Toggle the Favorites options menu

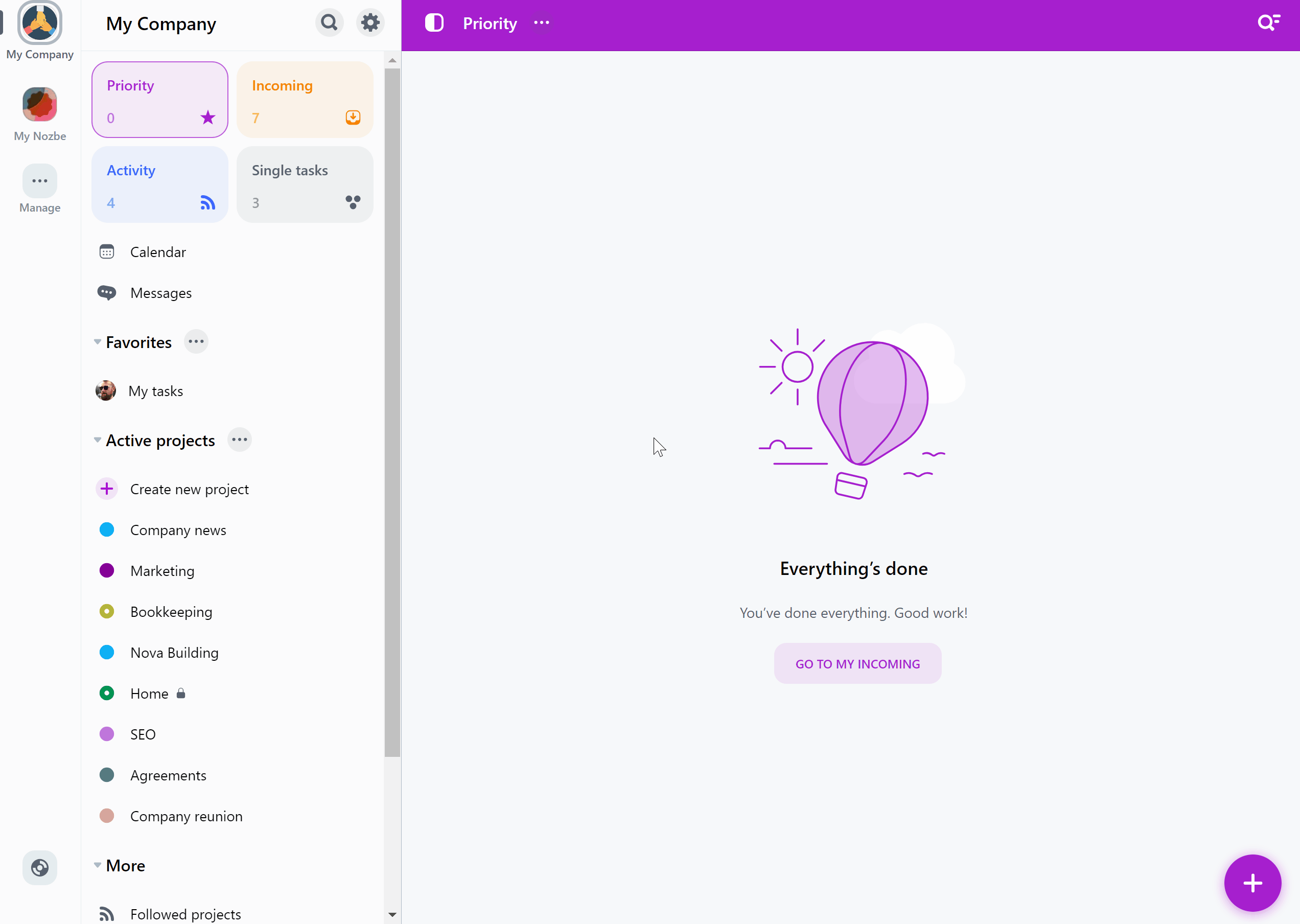pos(196,342)
